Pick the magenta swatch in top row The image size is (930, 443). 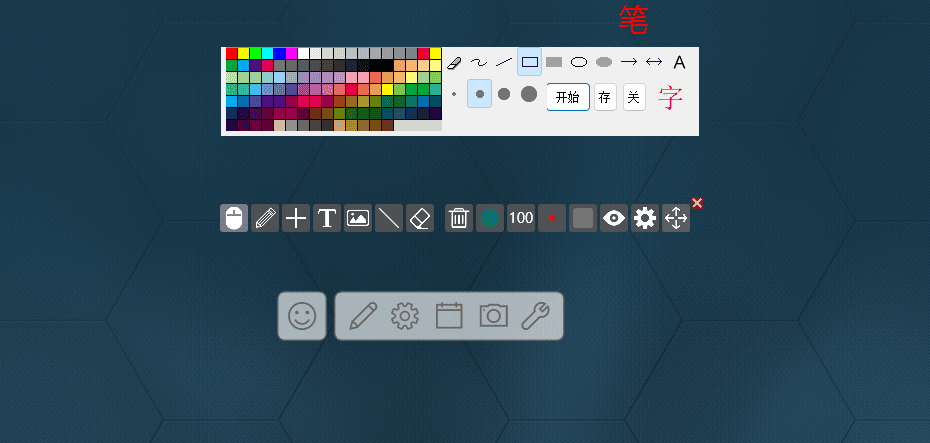(x=291, y=53)
